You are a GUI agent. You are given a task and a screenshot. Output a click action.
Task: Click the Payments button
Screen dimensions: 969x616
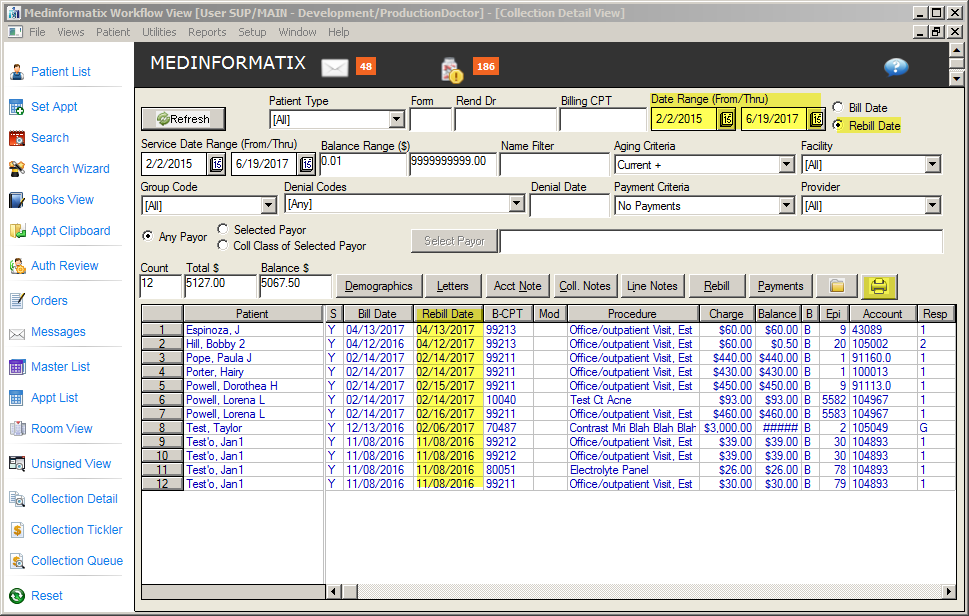[x=781, y=286]
